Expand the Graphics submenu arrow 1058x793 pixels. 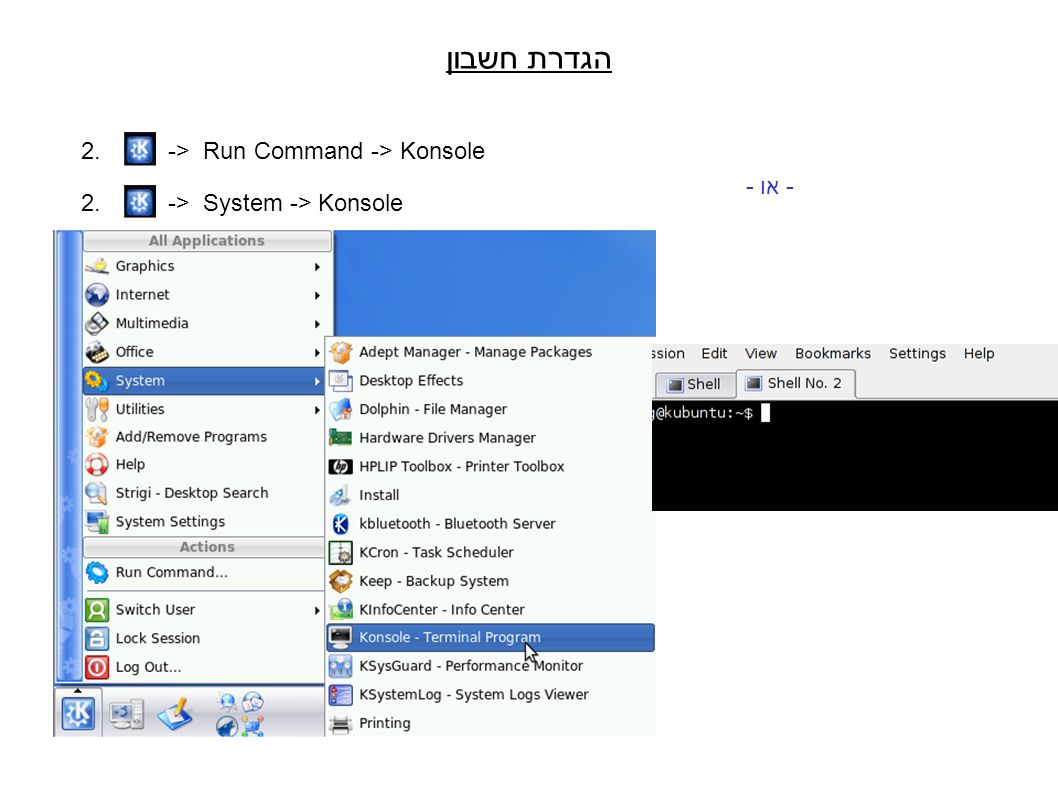coord(316,267)
